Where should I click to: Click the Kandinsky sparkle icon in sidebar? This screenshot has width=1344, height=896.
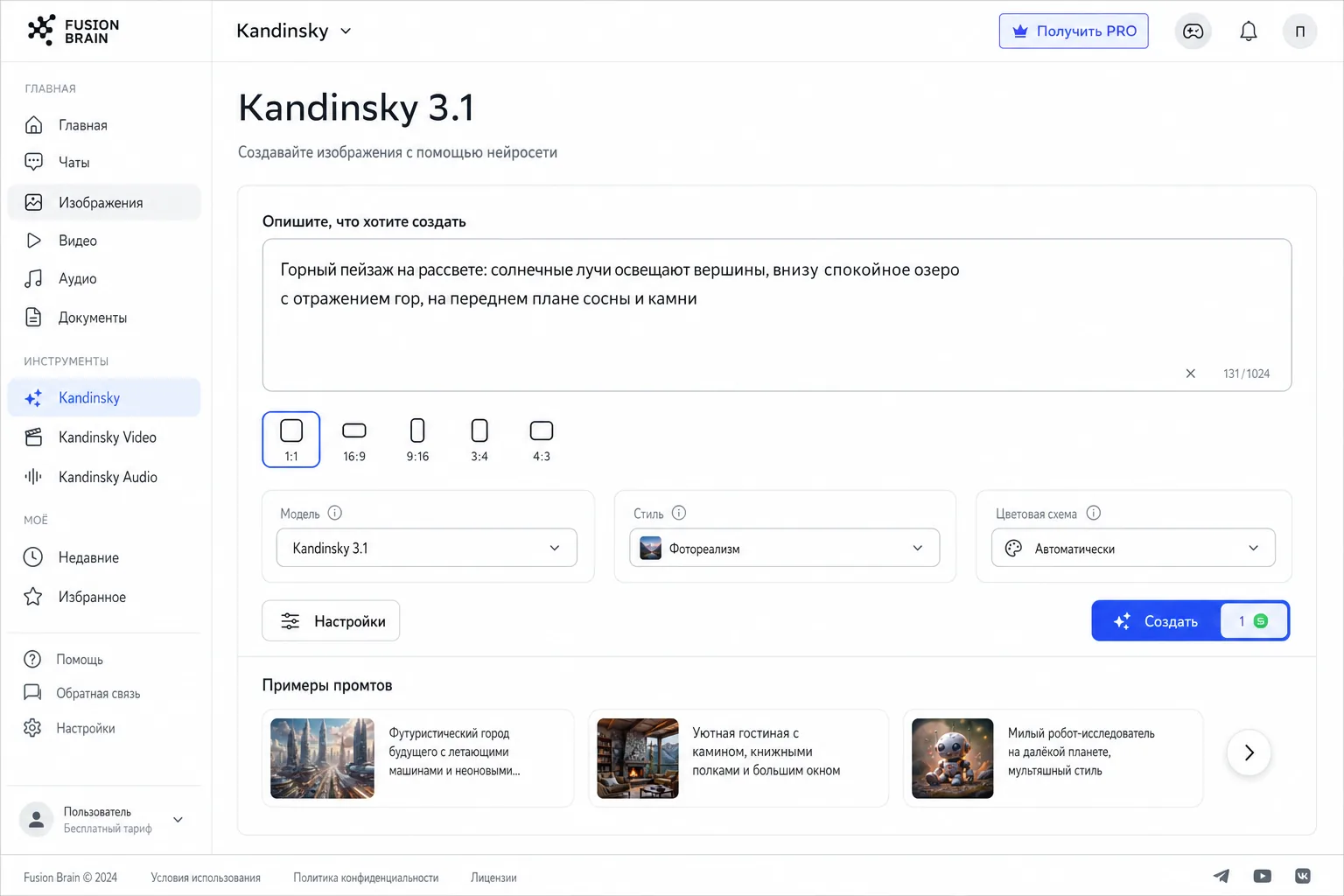33,398
